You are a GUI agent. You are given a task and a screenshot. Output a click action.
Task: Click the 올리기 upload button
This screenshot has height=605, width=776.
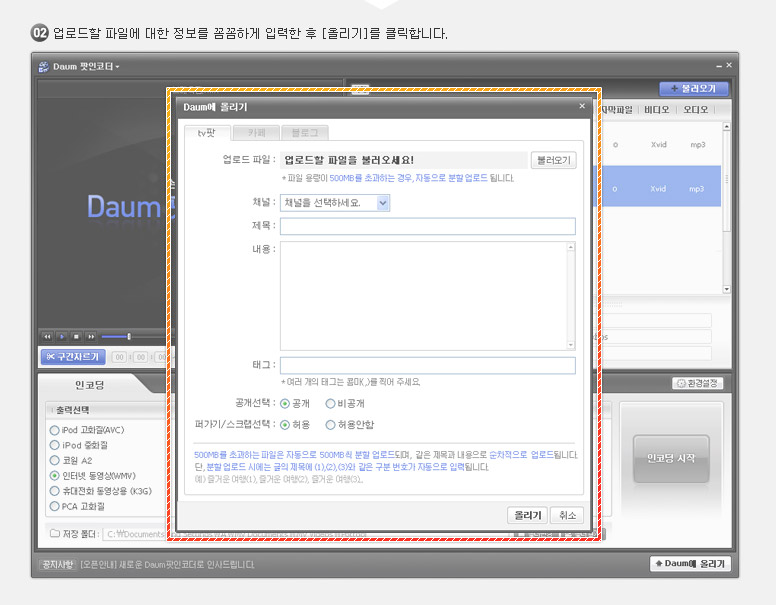[x=528, y=515]
